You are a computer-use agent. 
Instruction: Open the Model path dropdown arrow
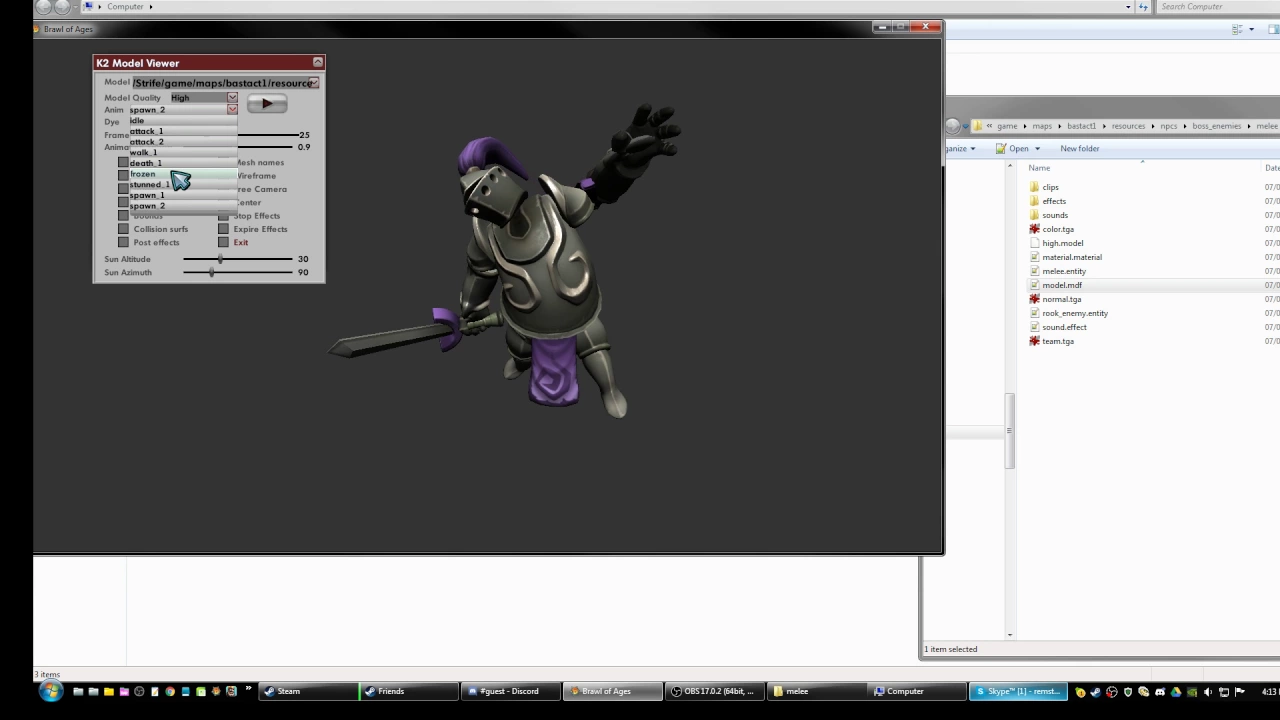click(314, 83)
